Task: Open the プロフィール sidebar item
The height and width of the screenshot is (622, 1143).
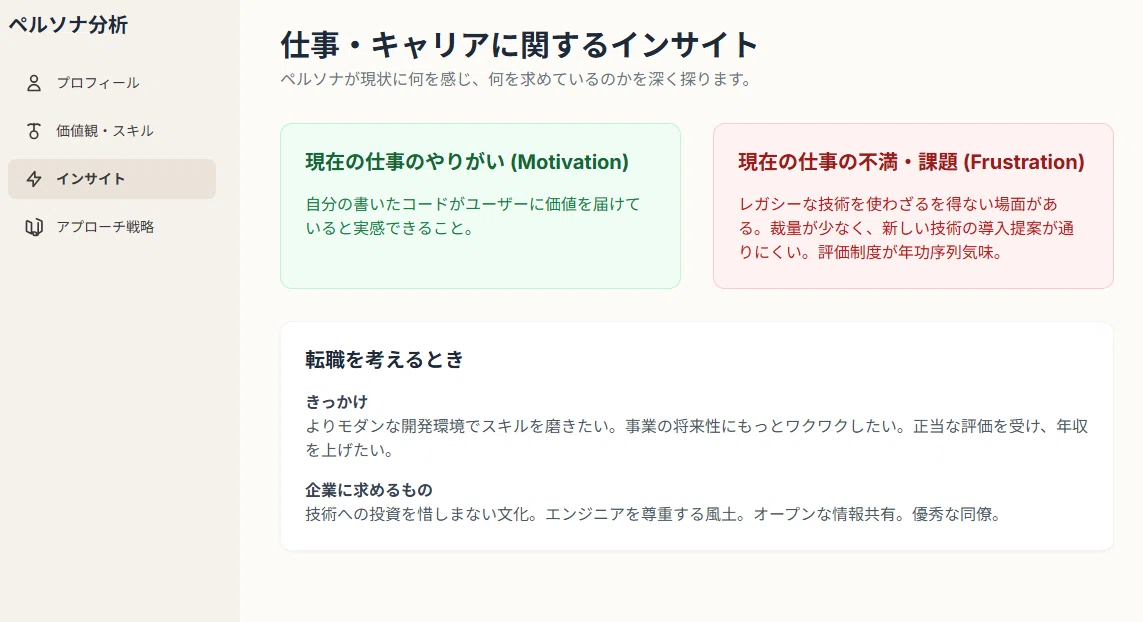Action: [x=112, y=83]
